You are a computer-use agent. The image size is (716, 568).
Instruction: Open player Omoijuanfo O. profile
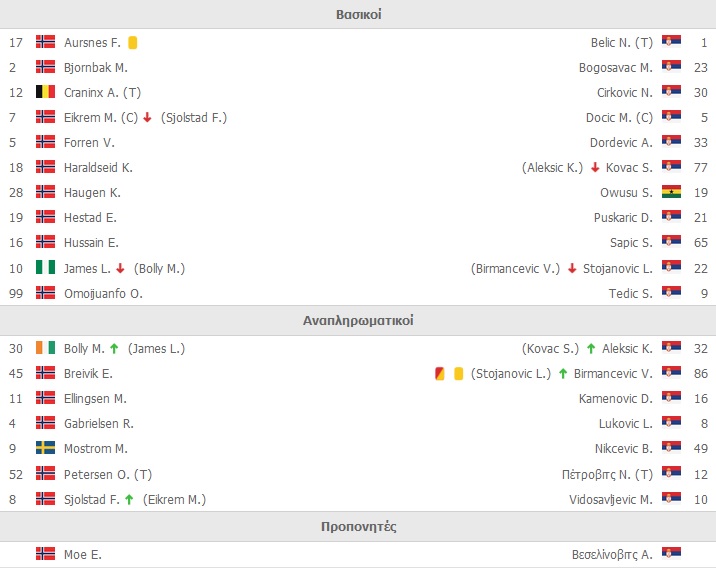point(103,293)
